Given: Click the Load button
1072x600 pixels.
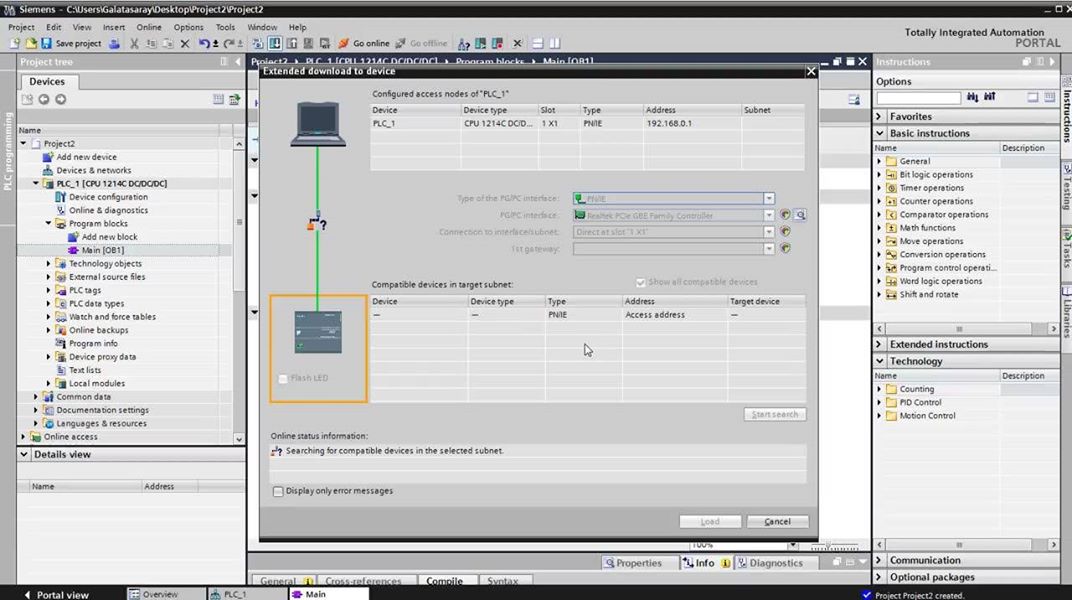Looking at the screenshot, I should pos(710,521).
